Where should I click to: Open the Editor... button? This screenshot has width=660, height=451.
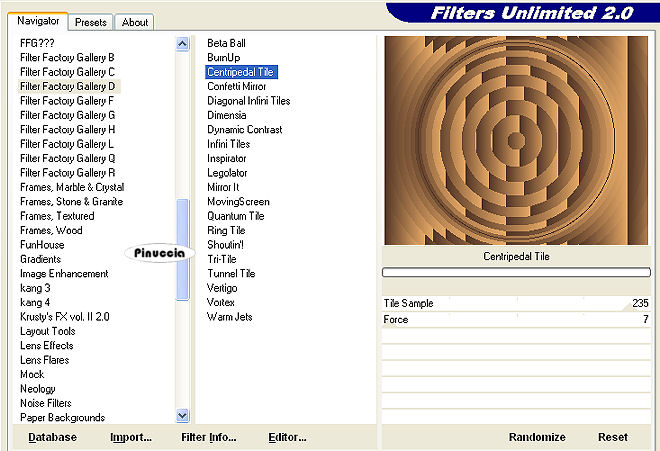(287, 438)
